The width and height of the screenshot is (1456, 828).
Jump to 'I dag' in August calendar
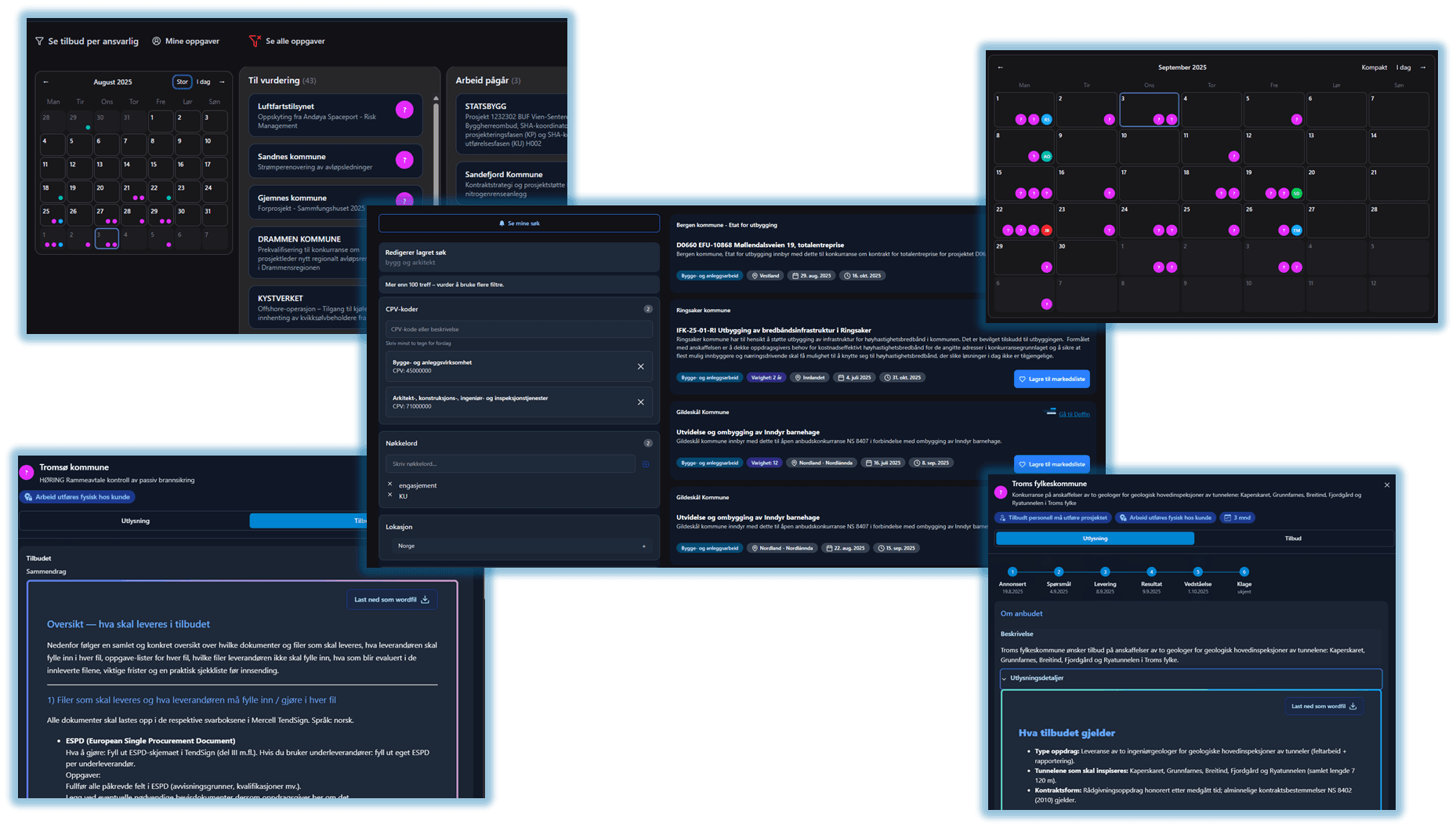(x=204, y=82)
